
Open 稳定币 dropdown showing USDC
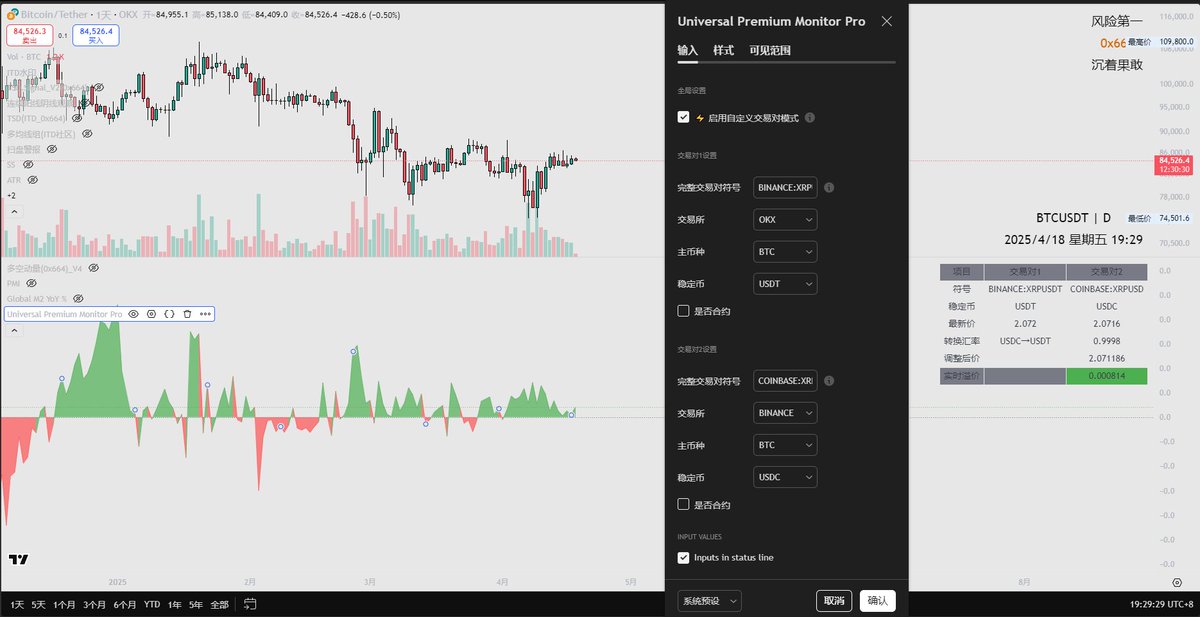(x=785, y=477)
